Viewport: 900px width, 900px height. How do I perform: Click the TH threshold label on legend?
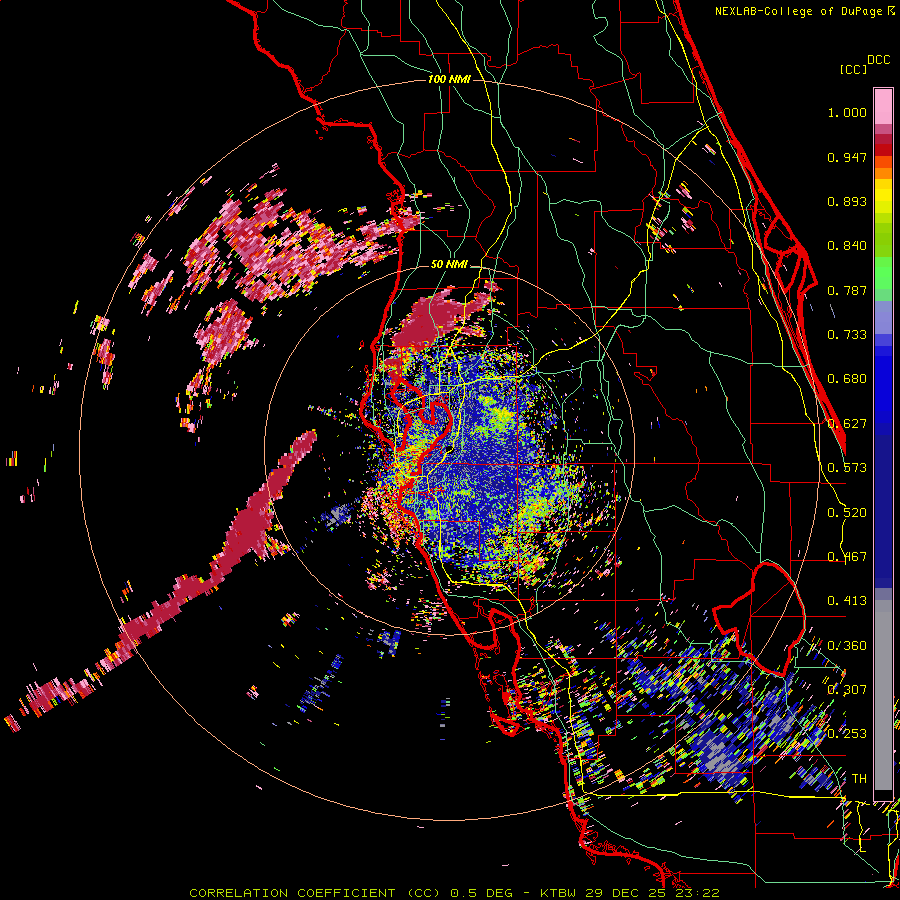pyautogui.click(x=859, y=778)
